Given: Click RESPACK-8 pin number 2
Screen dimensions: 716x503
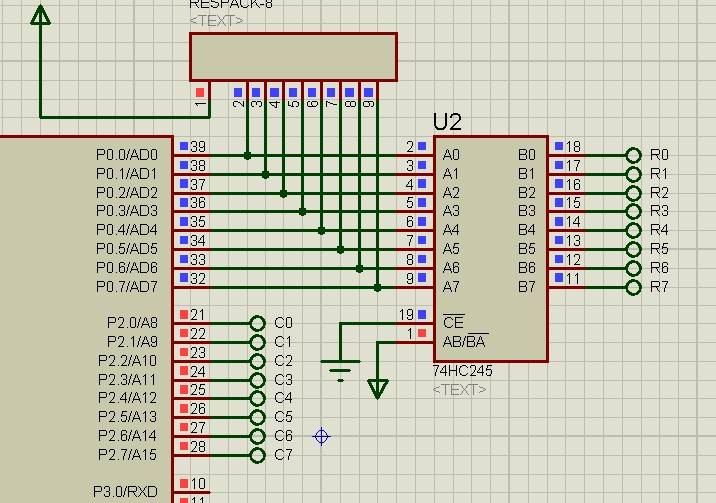Looking at the screenshot, I should (x=238, y=103).
